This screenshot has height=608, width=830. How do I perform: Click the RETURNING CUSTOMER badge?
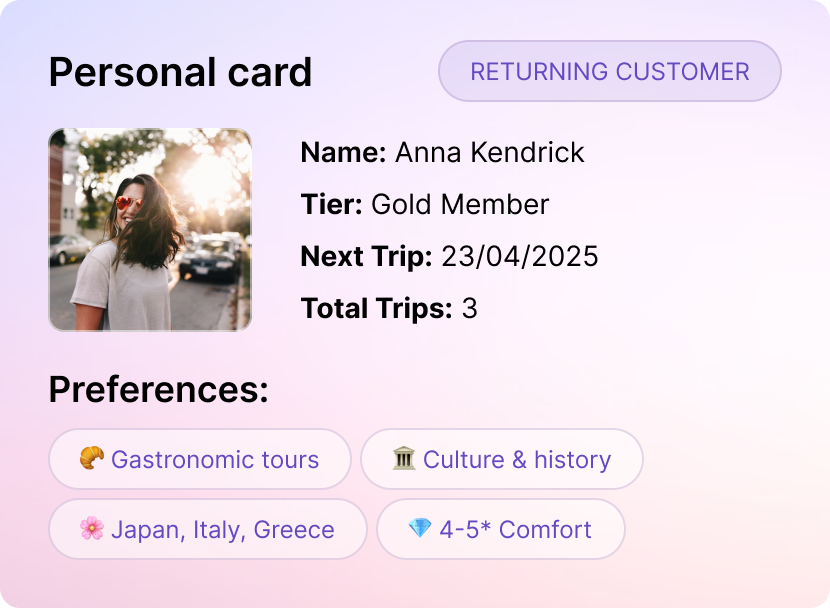(609, 72)
